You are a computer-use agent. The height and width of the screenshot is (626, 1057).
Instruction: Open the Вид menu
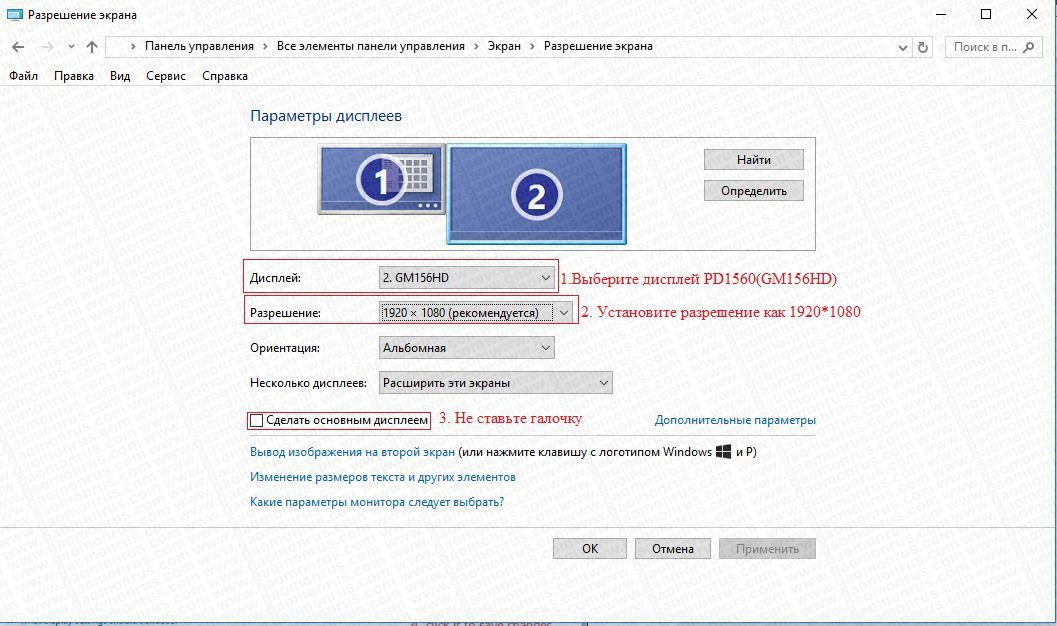pos(120,75)
